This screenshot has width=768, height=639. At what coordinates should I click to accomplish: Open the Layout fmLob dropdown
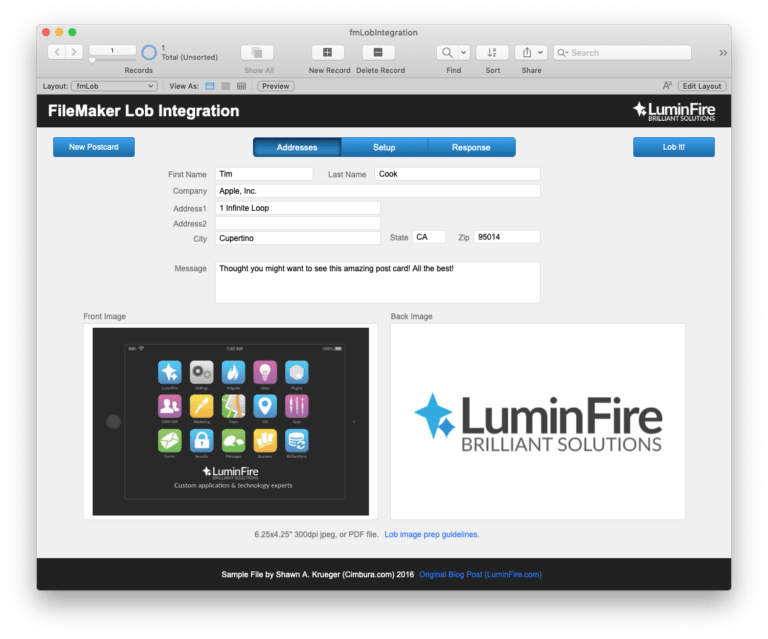(113, 86)
